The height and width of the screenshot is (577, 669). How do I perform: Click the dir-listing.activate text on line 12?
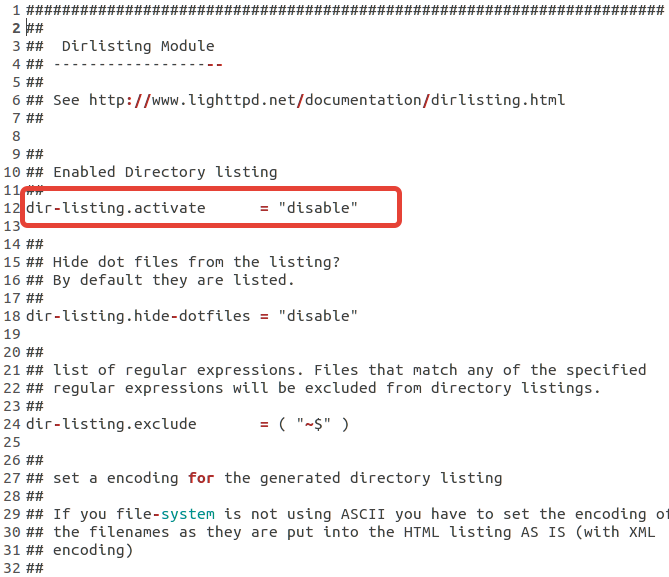(x=116, y=208)
